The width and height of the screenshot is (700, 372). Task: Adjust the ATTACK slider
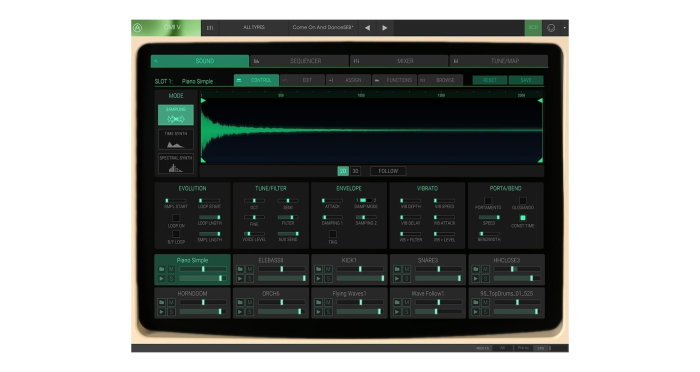pos(333,201)
